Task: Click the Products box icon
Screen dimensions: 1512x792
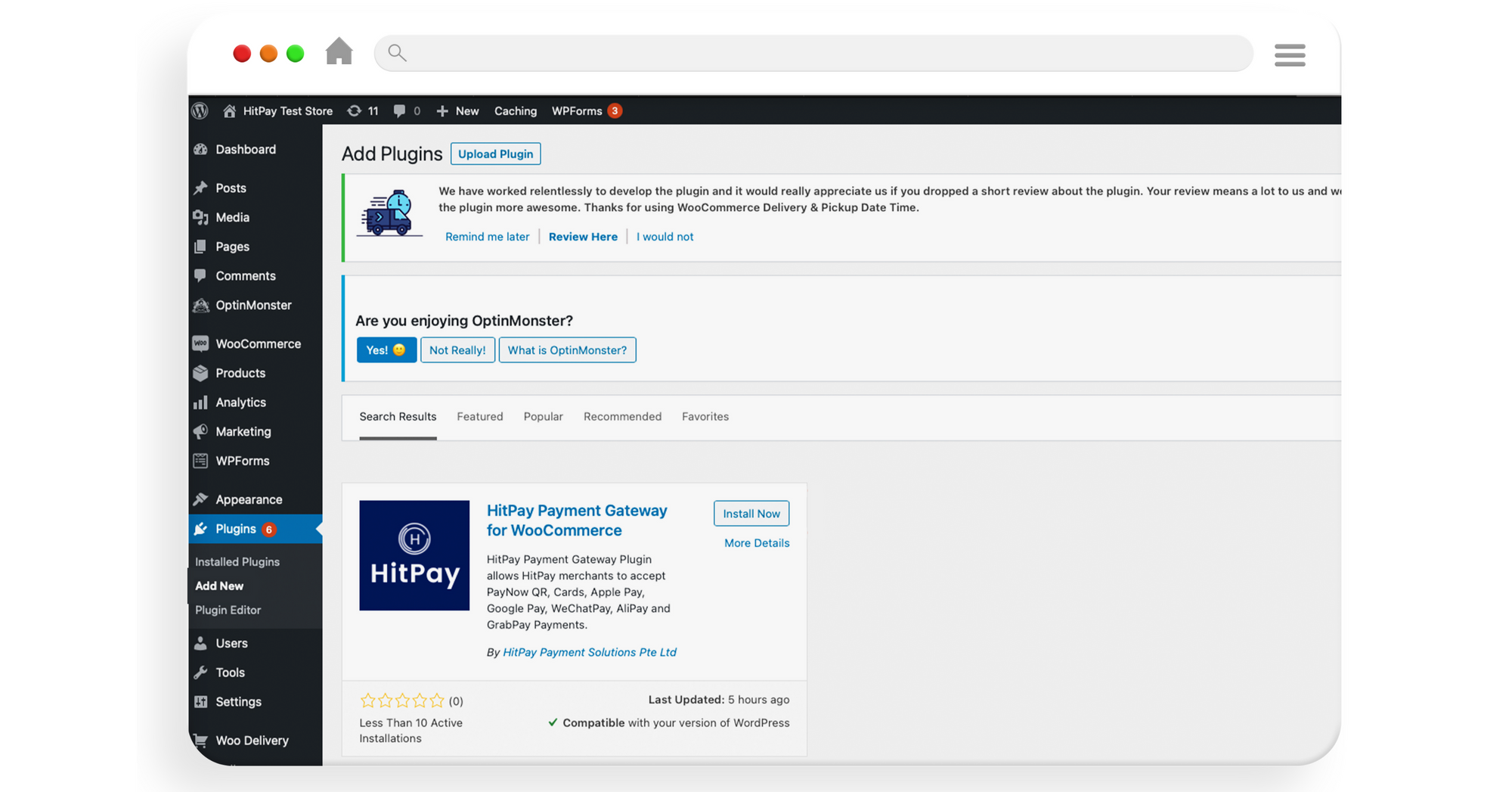Action: 200,373
